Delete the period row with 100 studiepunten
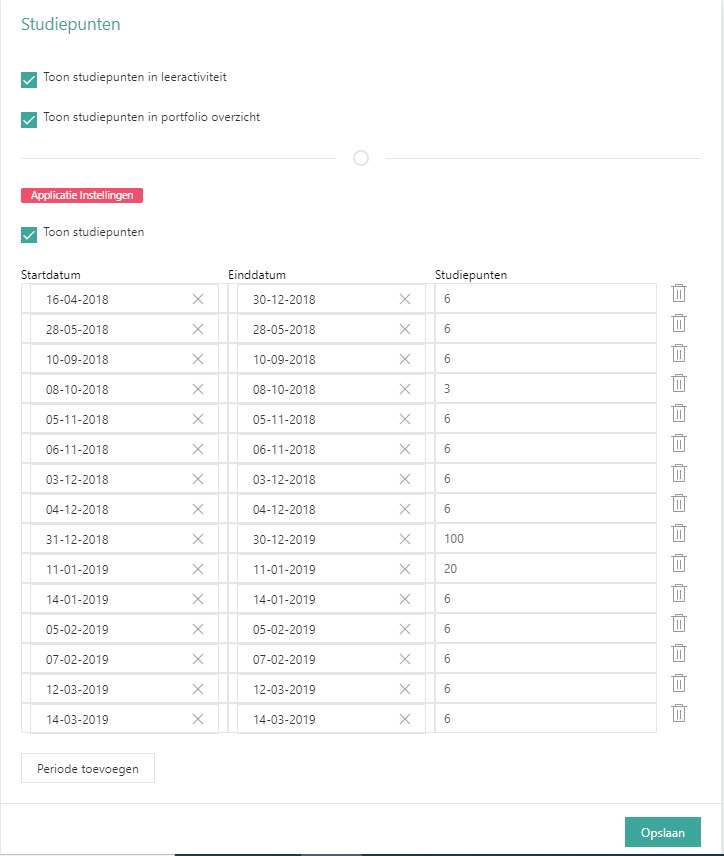This screenshot has height=856, width=724. pyautogui.click(x=678, y=533)
